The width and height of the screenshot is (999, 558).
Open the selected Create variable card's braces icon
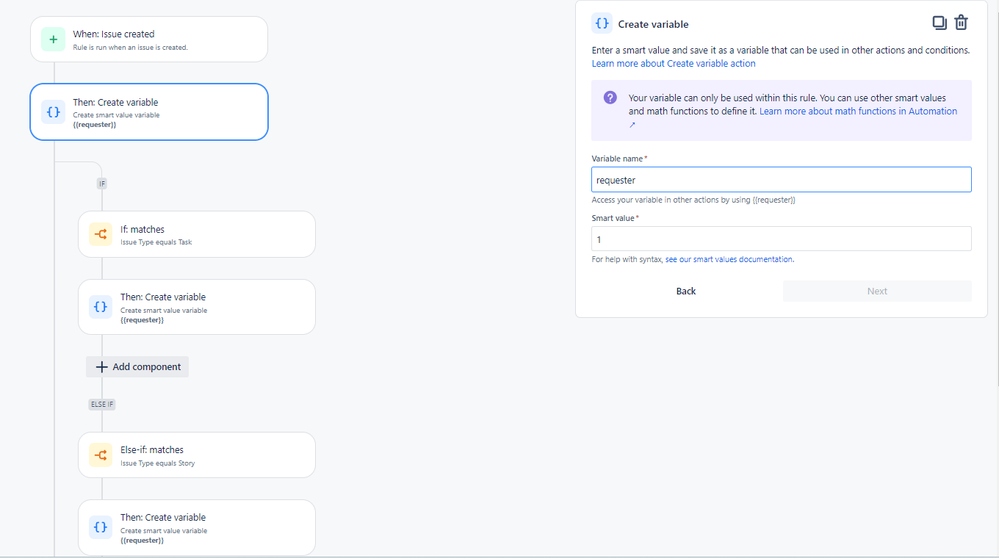53,112
